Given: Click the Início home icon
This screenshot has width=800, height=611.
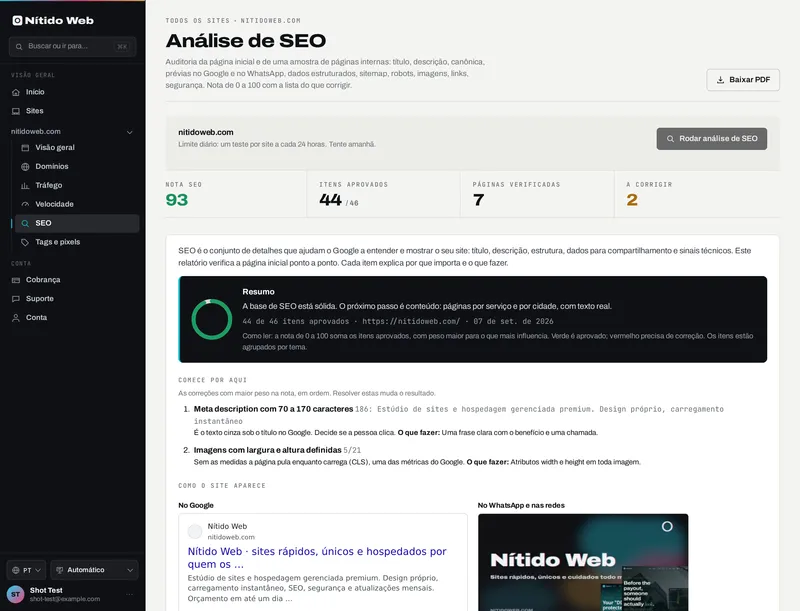Looking at the screenshot, I should pos(16,92).
